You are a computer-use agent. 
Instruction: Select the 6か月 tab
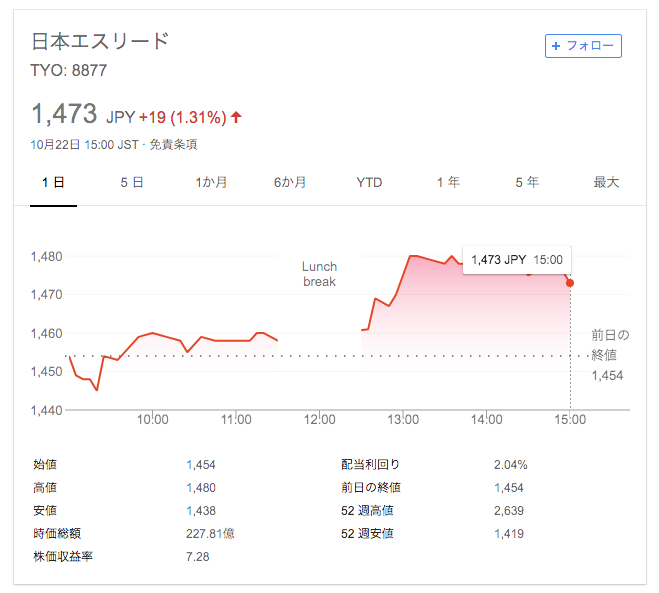[290, 182]
